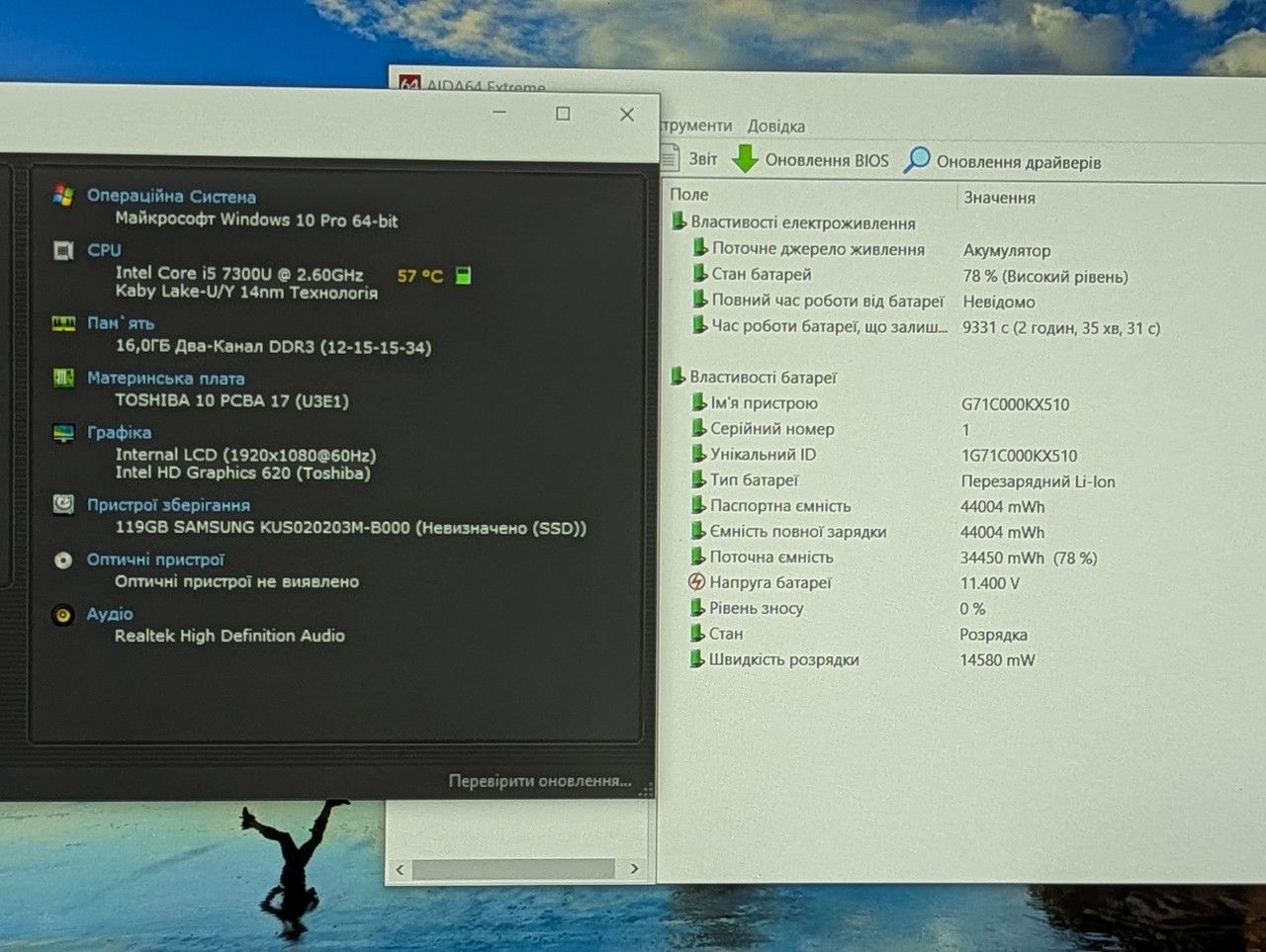
Task: Select the Windows logo Операційна Система icon
Action: pyautogui.click(x=63, y=195)
